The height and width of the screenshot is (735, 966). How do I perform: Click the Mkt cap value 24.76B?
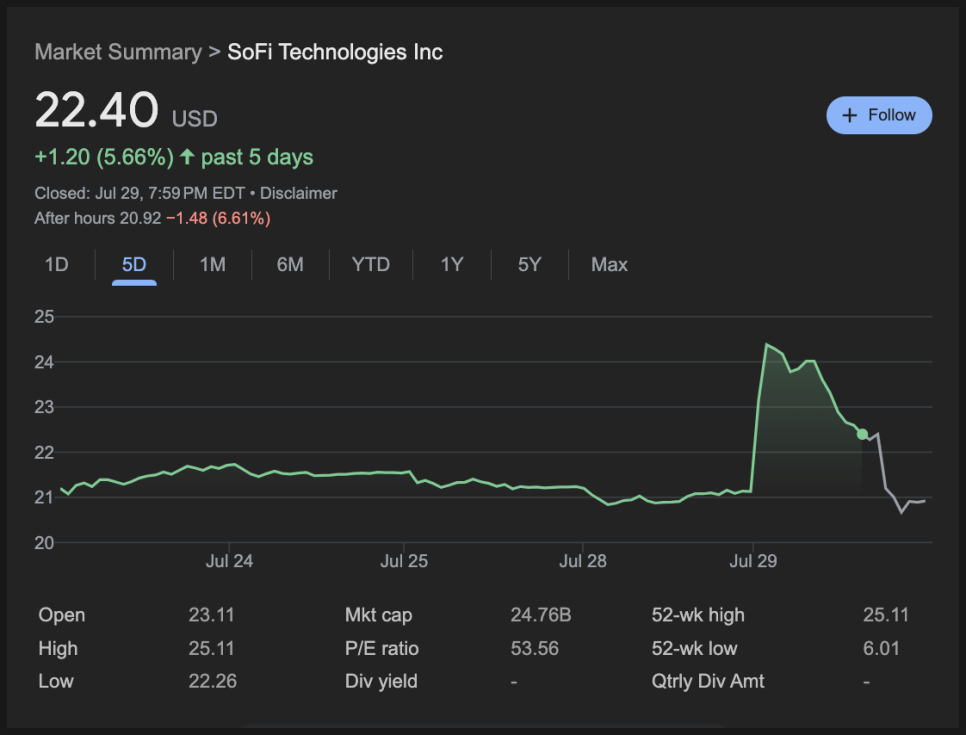tap(541, 615)
